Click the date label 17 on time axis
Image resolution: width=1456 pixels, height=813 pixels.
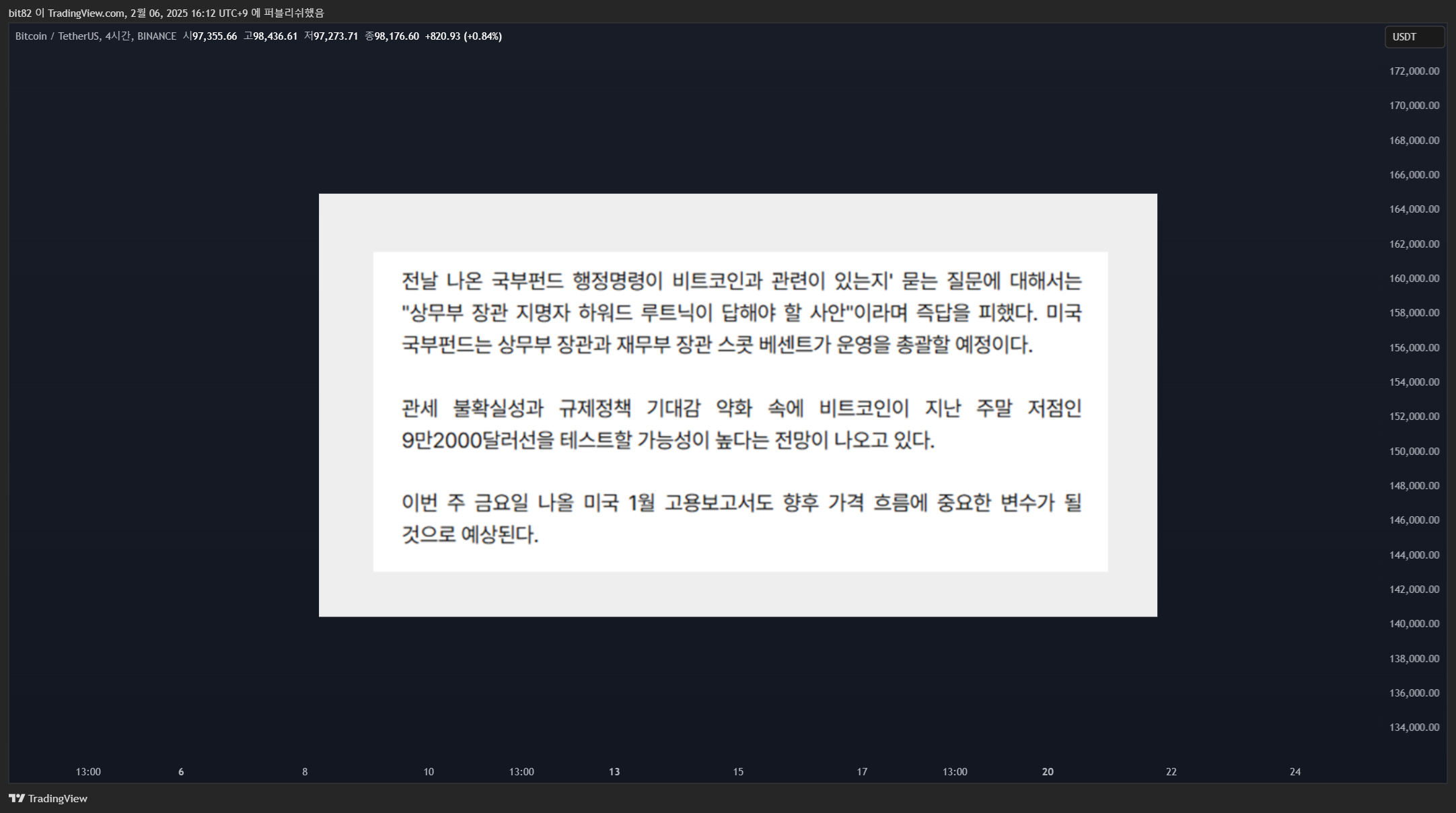(x=862, y=772)
